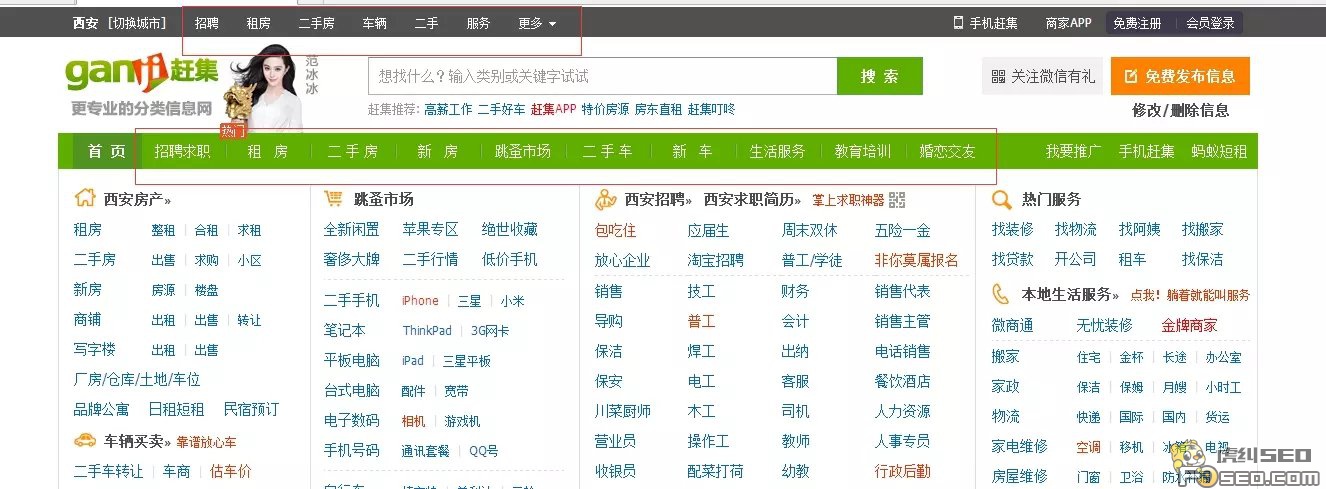Click the magnifier icon beside 热门服务

click(x=1001, y=199)
